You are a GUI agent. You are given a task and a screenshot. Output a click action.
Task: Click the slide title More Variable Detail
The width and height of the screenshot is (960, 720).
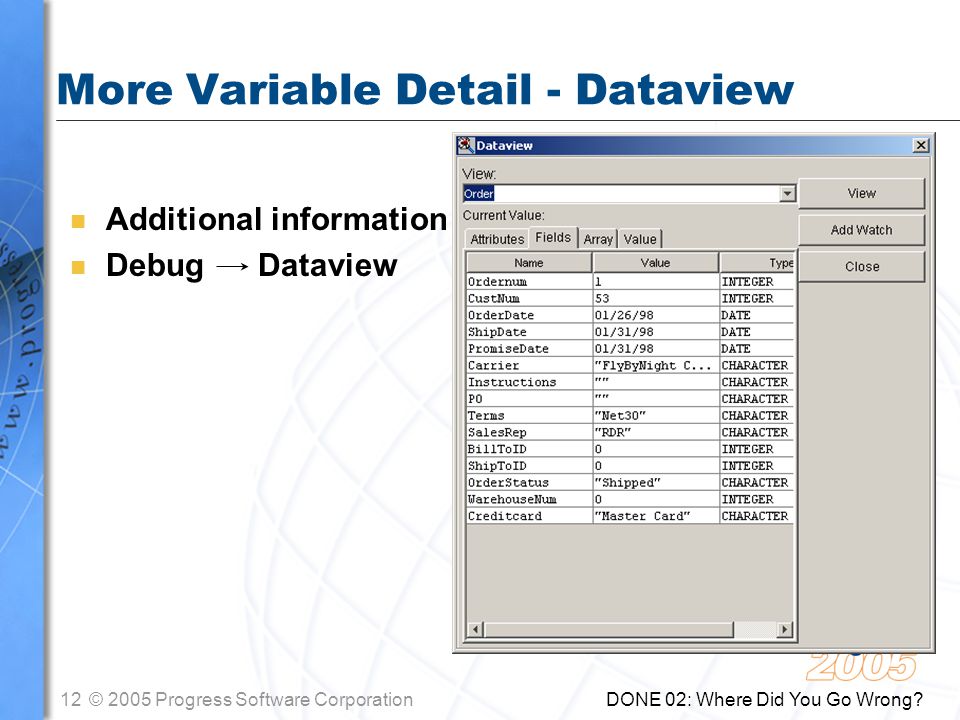294,89
